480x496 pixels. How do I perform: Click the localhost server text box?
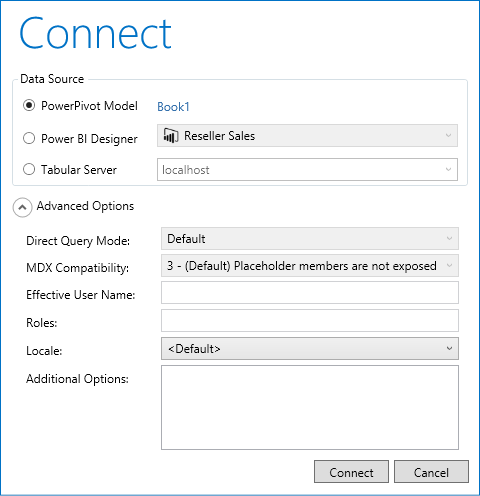click(x=307, y=169)
